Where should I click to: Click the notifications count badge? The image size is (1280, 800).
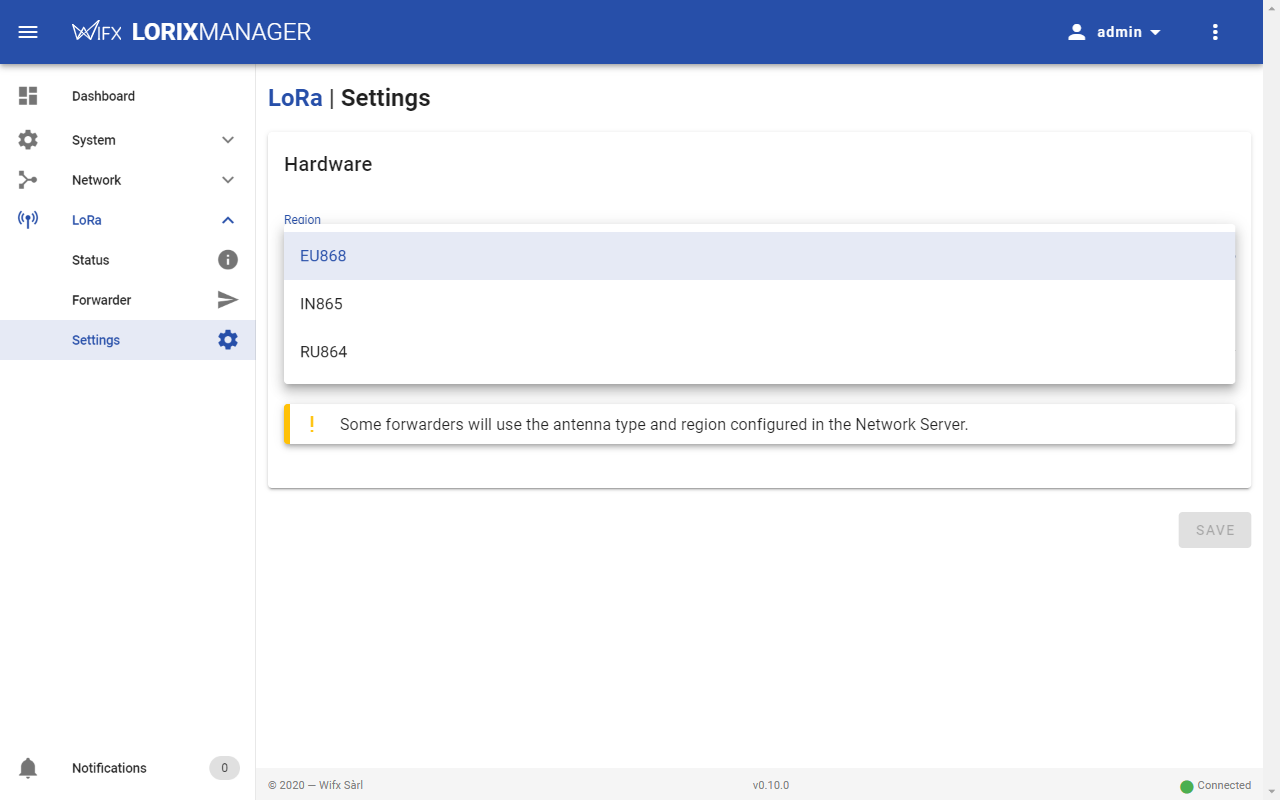click(224, 768)
